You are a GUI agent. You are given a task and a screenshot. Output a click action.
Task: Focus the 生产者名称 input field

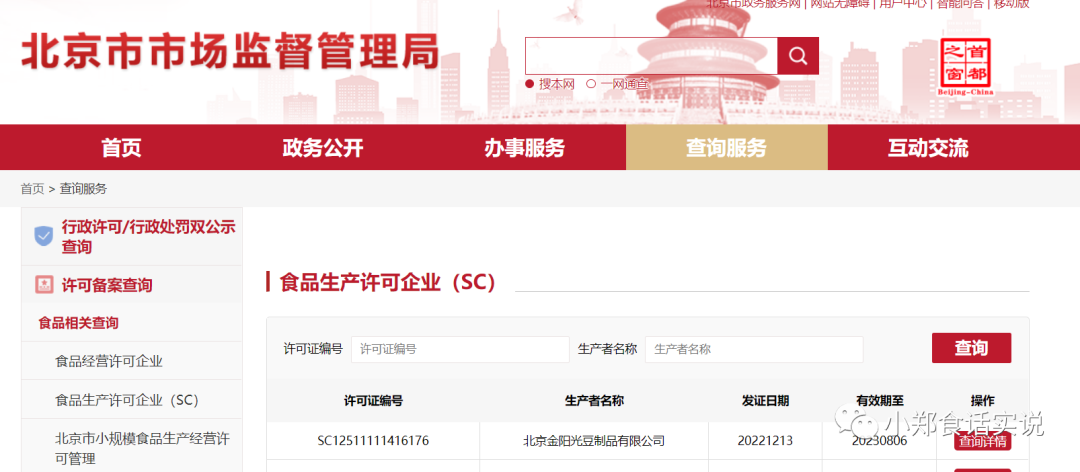pyautogui.click(x=754, y=349)
